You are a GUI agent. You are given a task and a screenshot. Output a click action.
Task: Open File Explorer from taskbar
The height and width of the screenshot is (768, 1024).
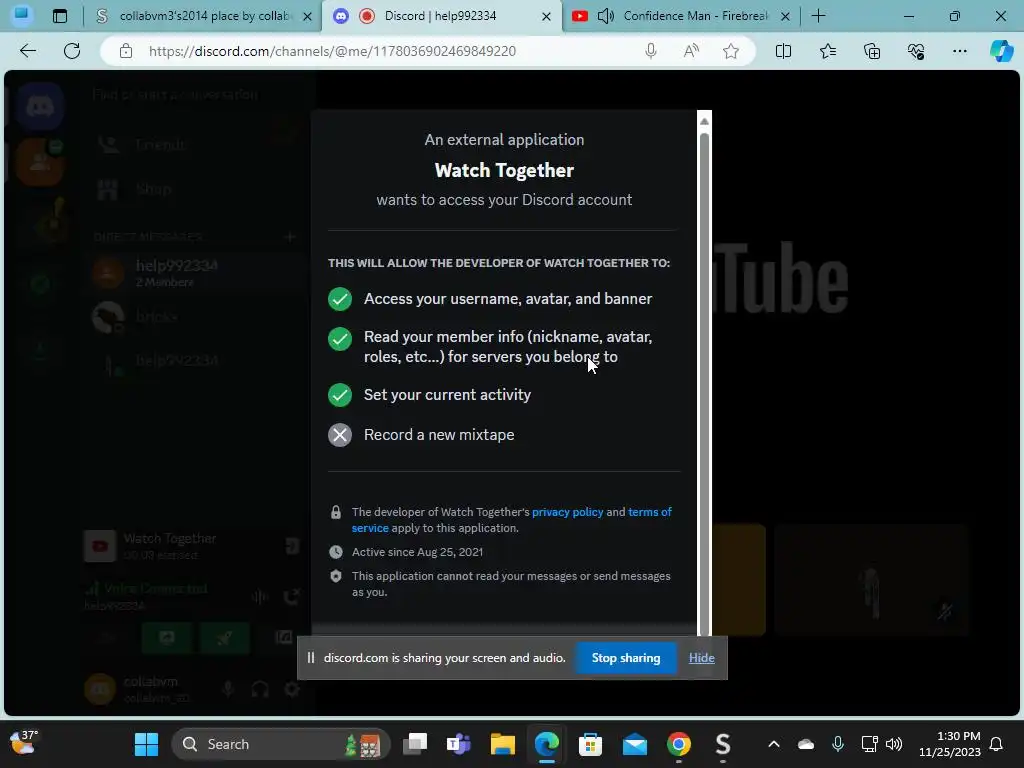click(502, 744)
